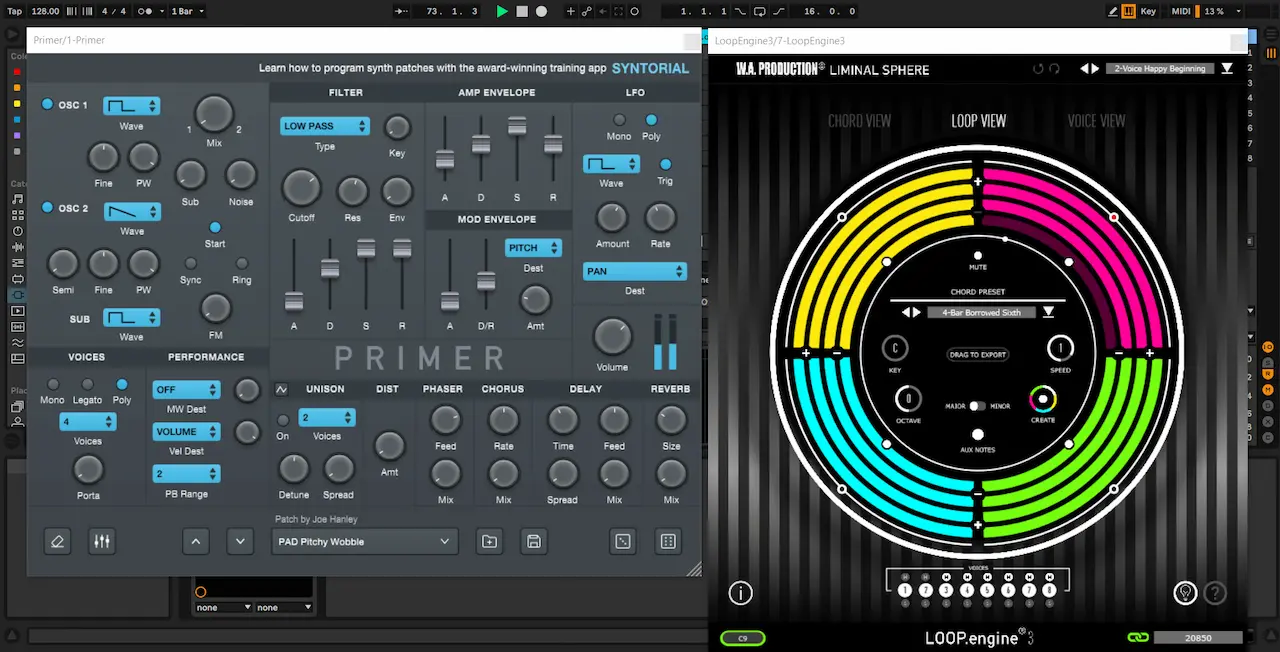
Task: Click the Tap tempo button
Action: click(x=15, y=11)
